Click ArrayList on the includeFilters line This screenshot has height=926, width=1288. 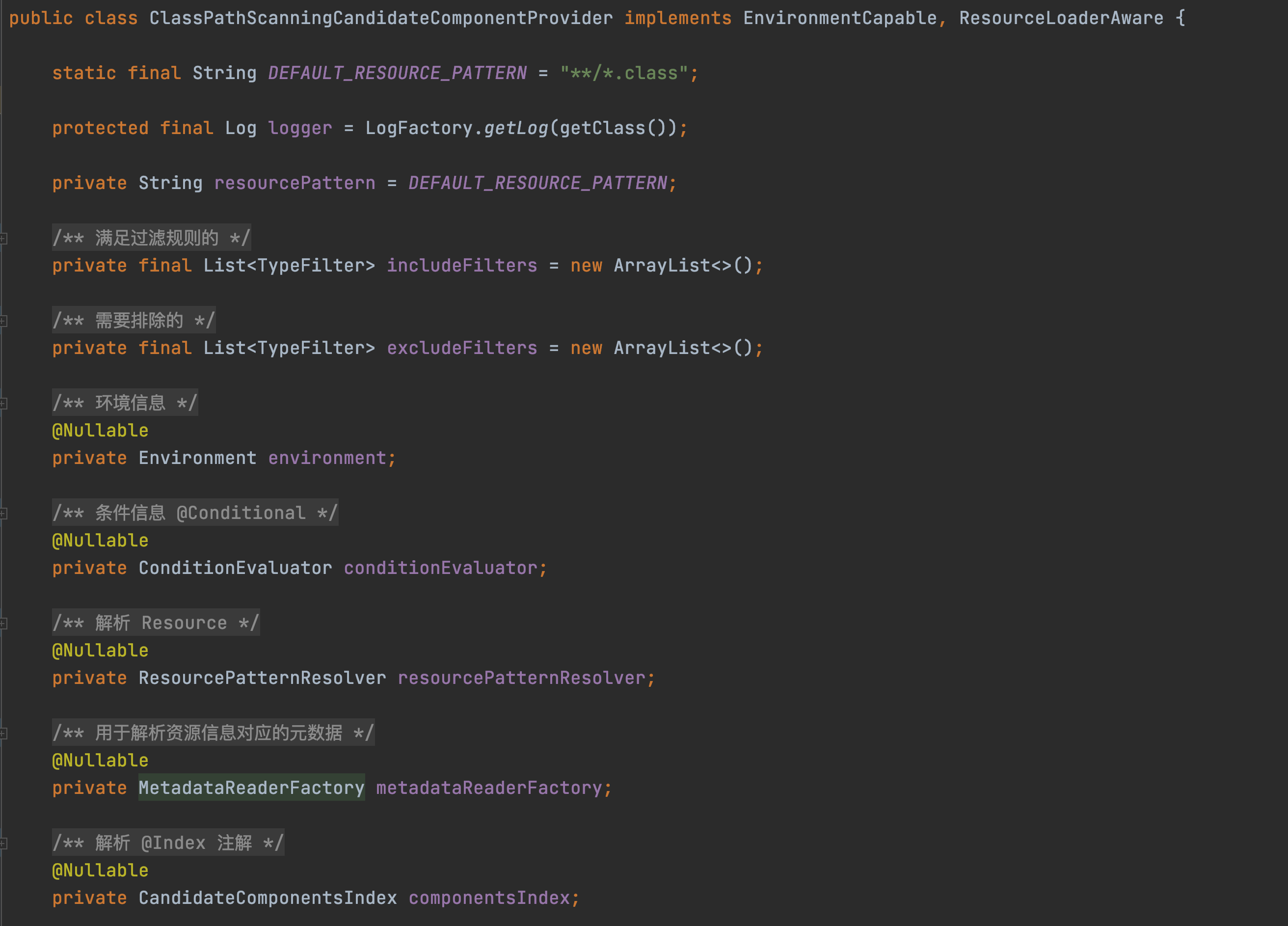tap(662, 266)
